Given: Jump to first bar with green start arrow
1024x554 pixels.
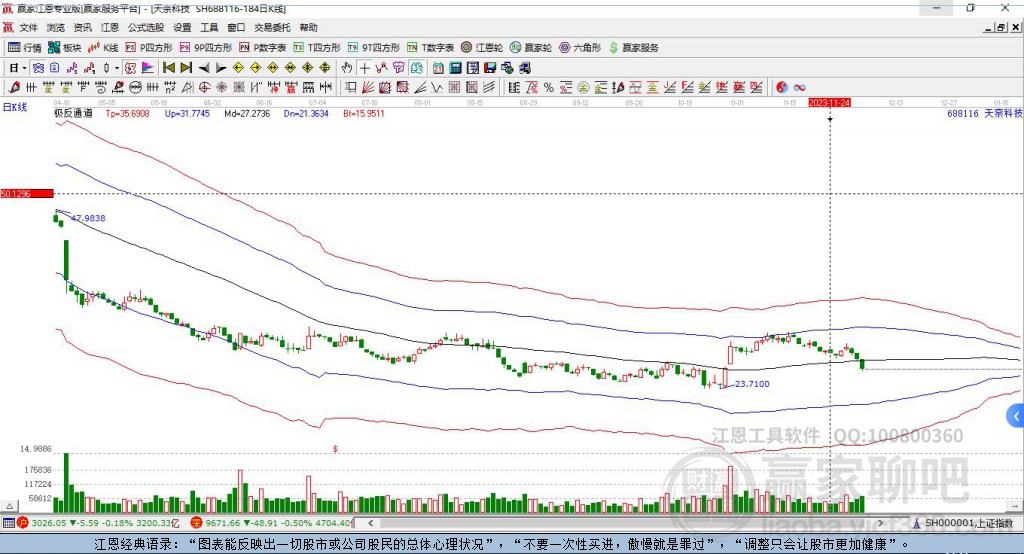Looking at the screenshot, I should pyautogui.click(x=168, y=68).
